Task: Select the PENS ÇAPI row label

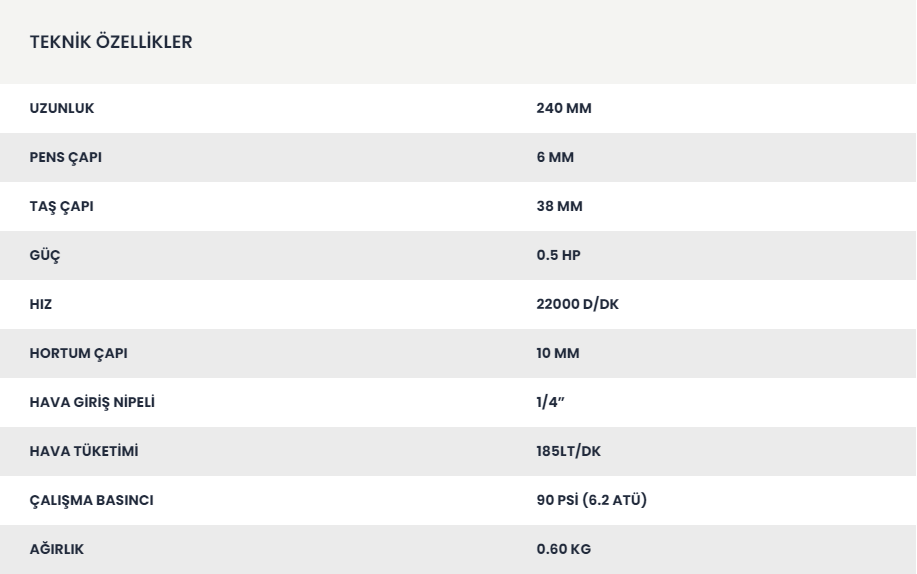Action: point(66,158)
